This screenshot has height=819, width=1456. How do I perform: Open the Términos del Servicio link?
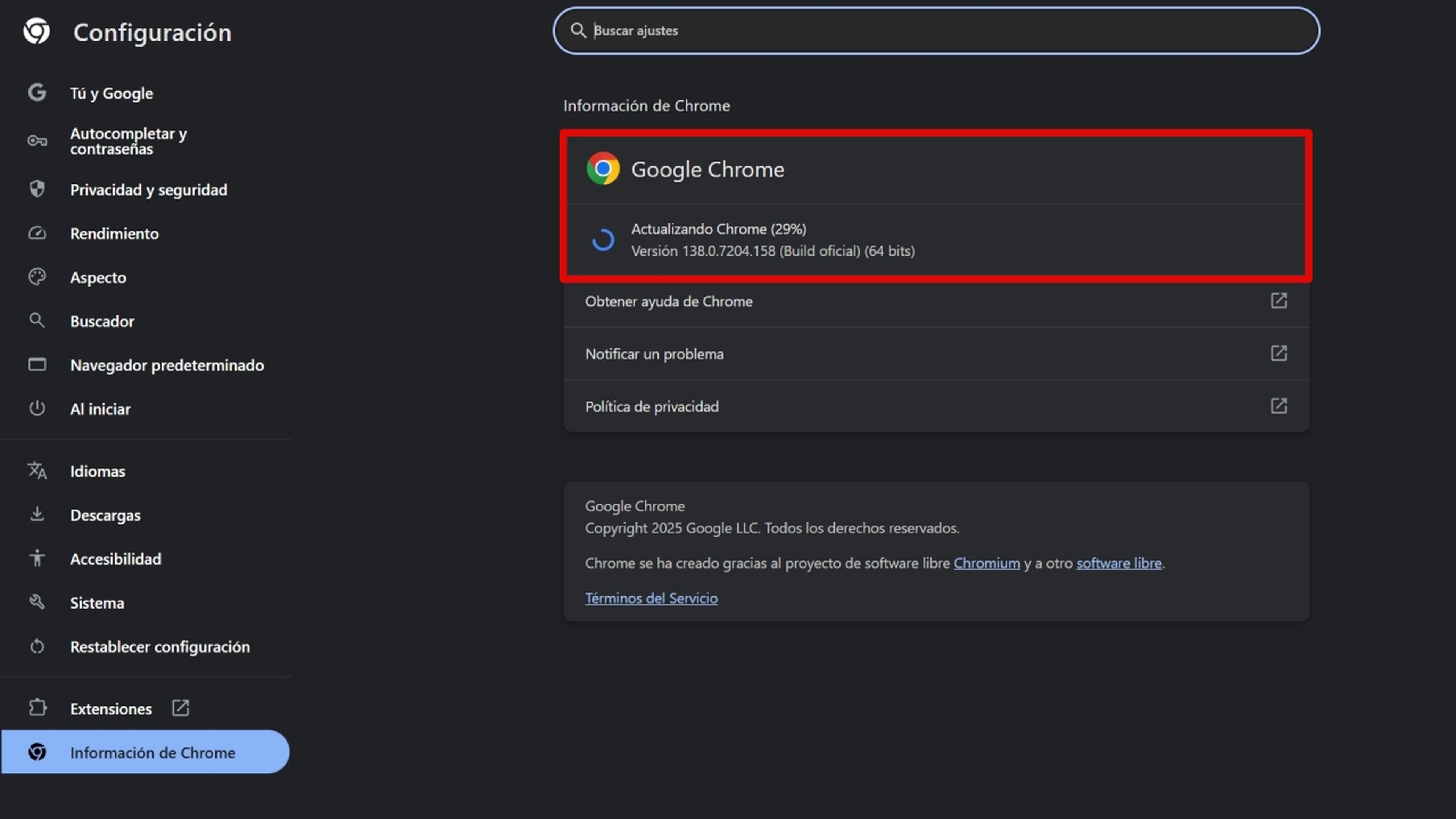coord(651,598)
